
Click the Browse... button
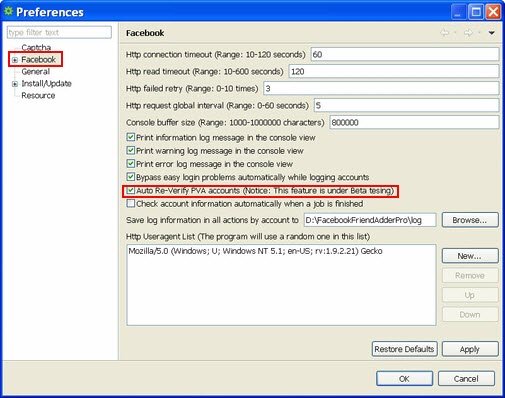coord(470,220)
